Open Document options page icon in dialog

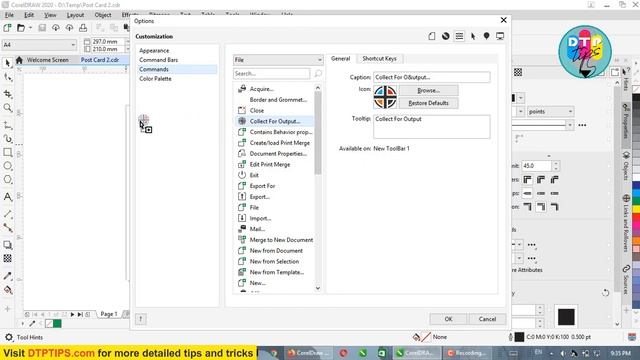[x=431, y=36]
